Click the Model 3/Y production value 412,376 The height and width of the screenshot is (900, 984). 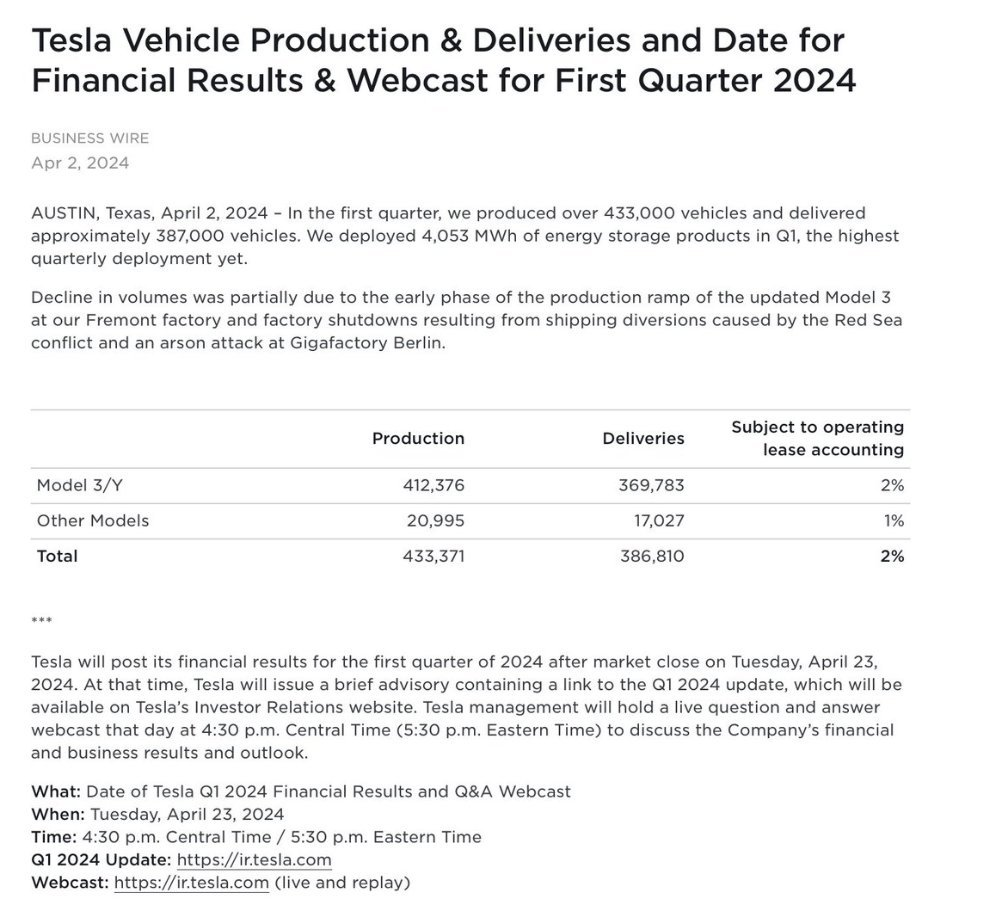[x=432, y=485]
